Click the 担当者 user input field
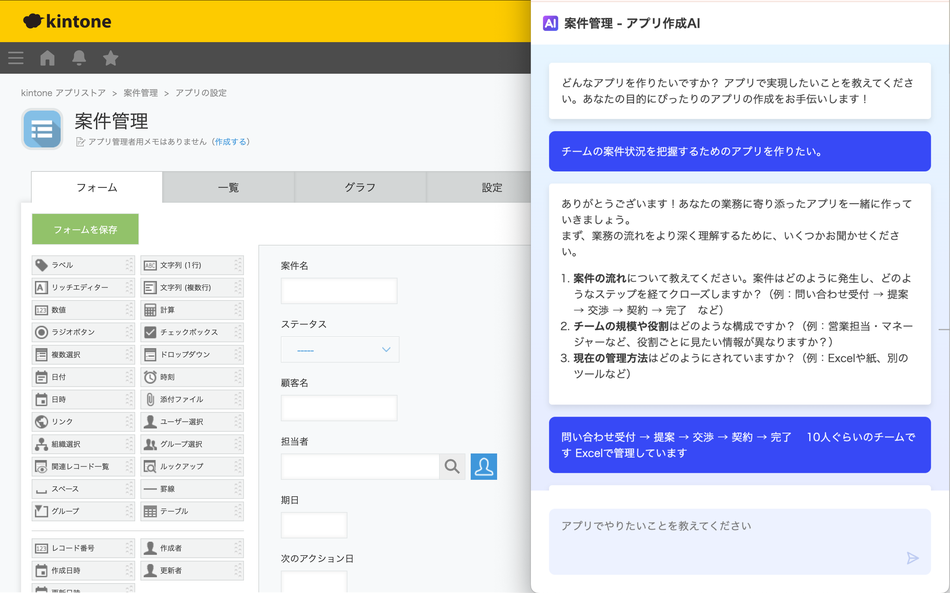950x593 pixels. click(360, 466)
